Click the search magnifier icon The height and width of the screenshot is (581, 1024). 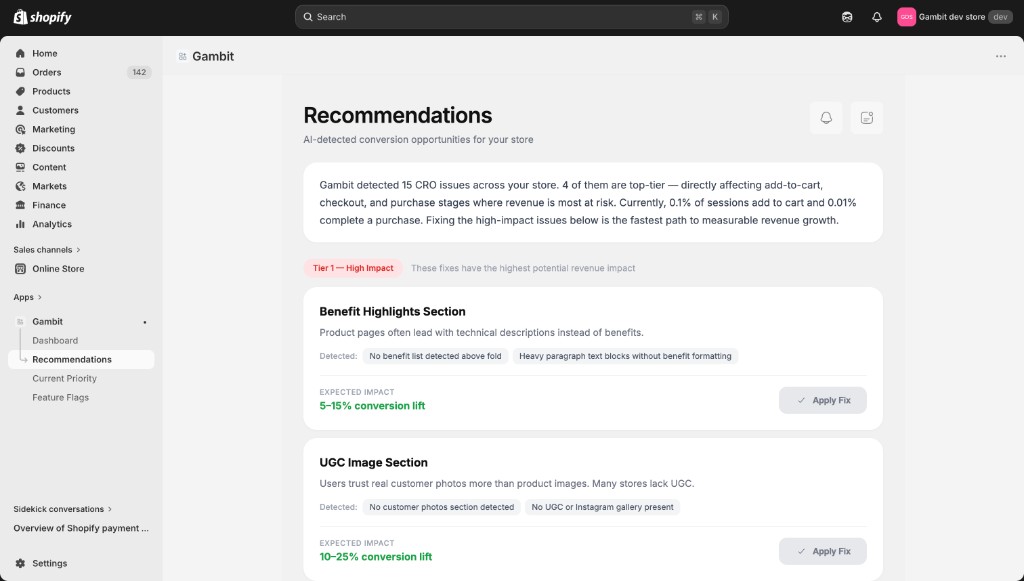pyautogui.click(x=308, y=17)
